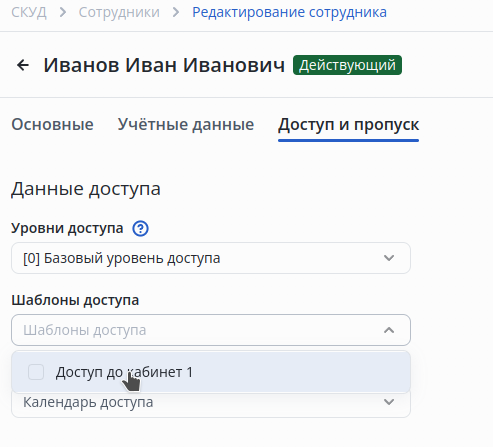Select Базовый уровень доступа value field
The image size is (493, 447).
(x=211, y=258)
